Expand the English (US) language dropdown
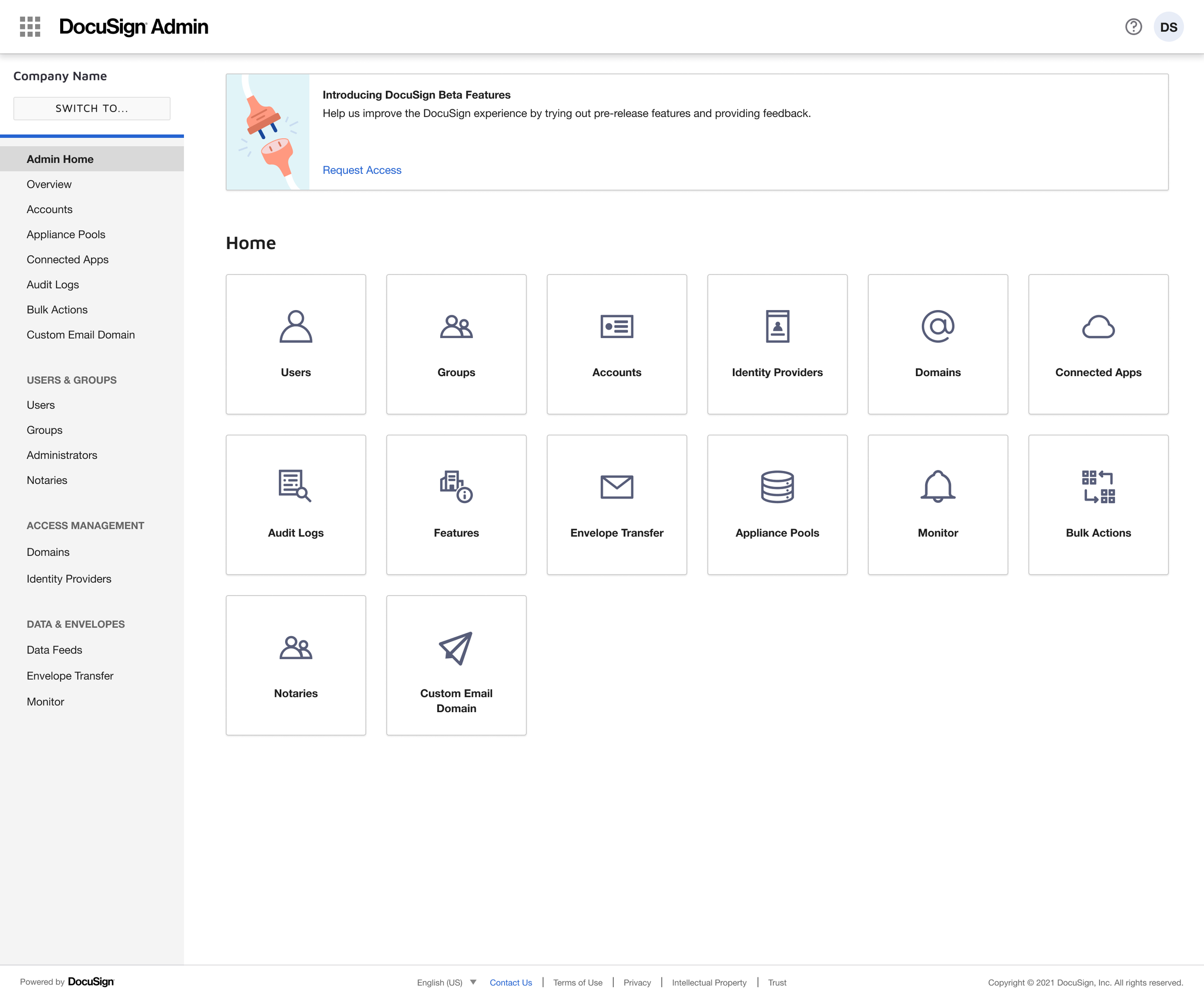 (x=446, y=982)
